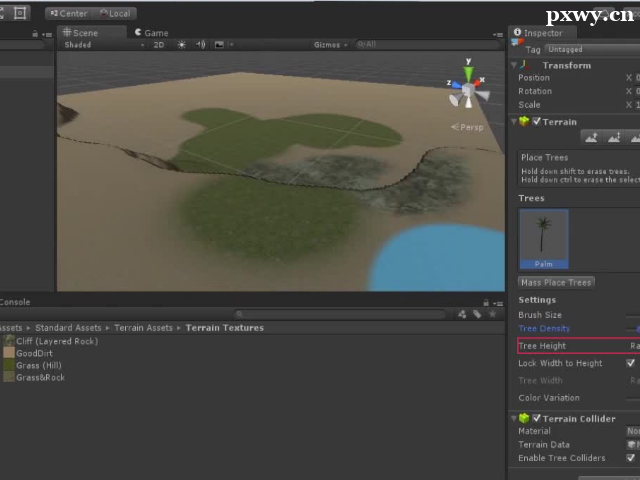
Task: Select the Paint Height terrain tool
Action: (617, 138)
